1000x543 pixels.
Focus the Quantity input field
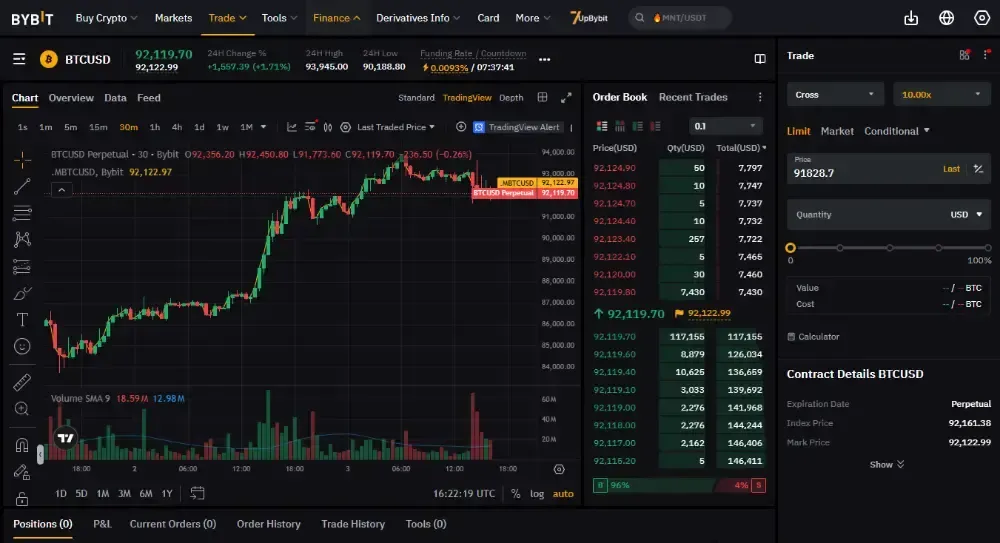(x=865, y=214)
